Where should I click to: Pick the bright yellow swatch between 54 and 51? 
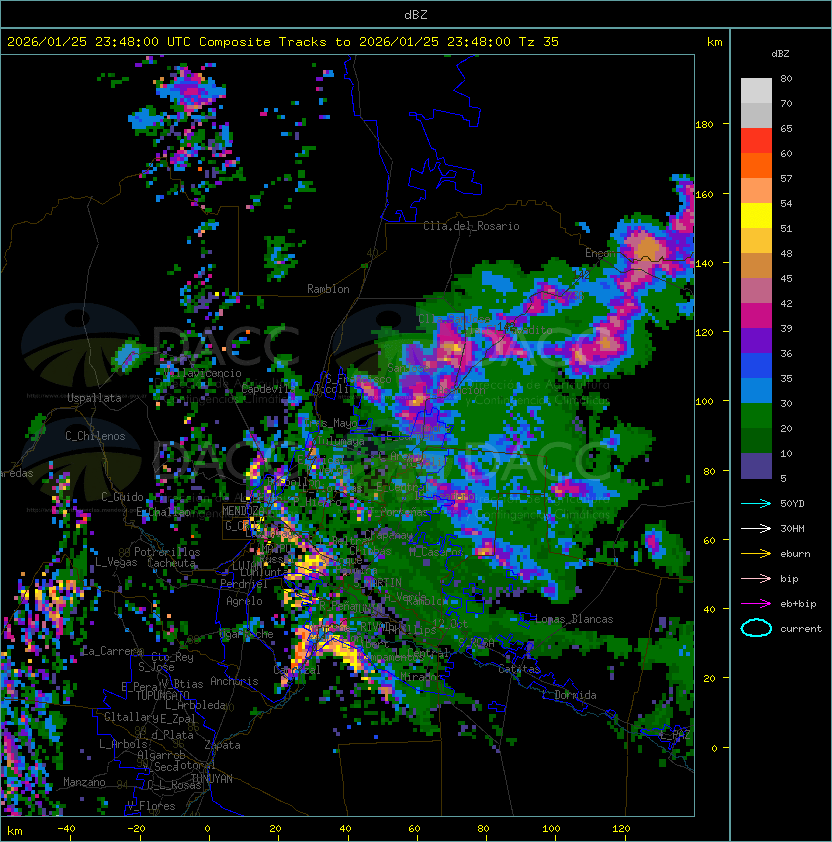(x=756, y=216)
